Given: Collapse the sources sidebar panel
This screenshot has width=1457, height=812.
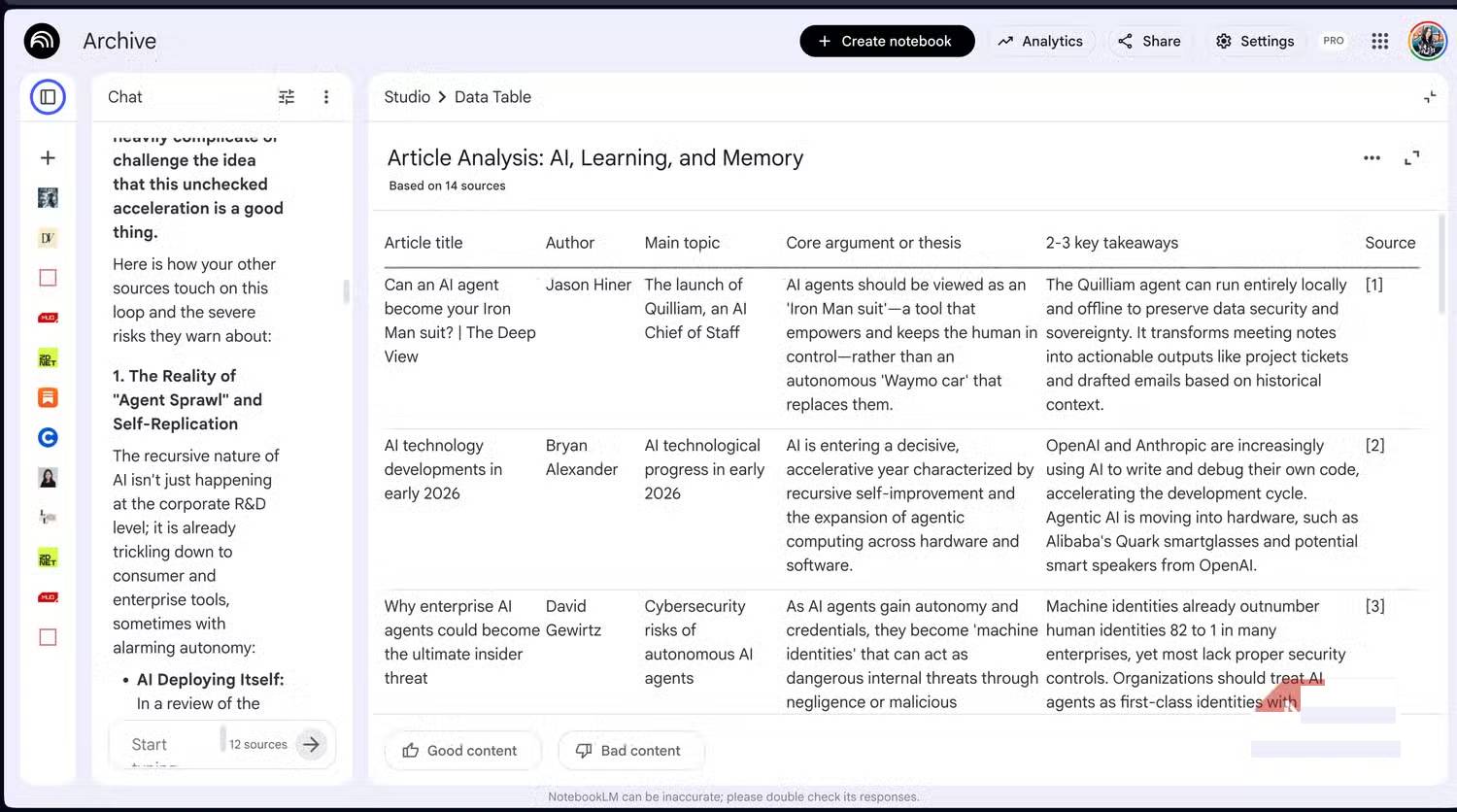Looking at the screenshot, I should coord(48,96).
